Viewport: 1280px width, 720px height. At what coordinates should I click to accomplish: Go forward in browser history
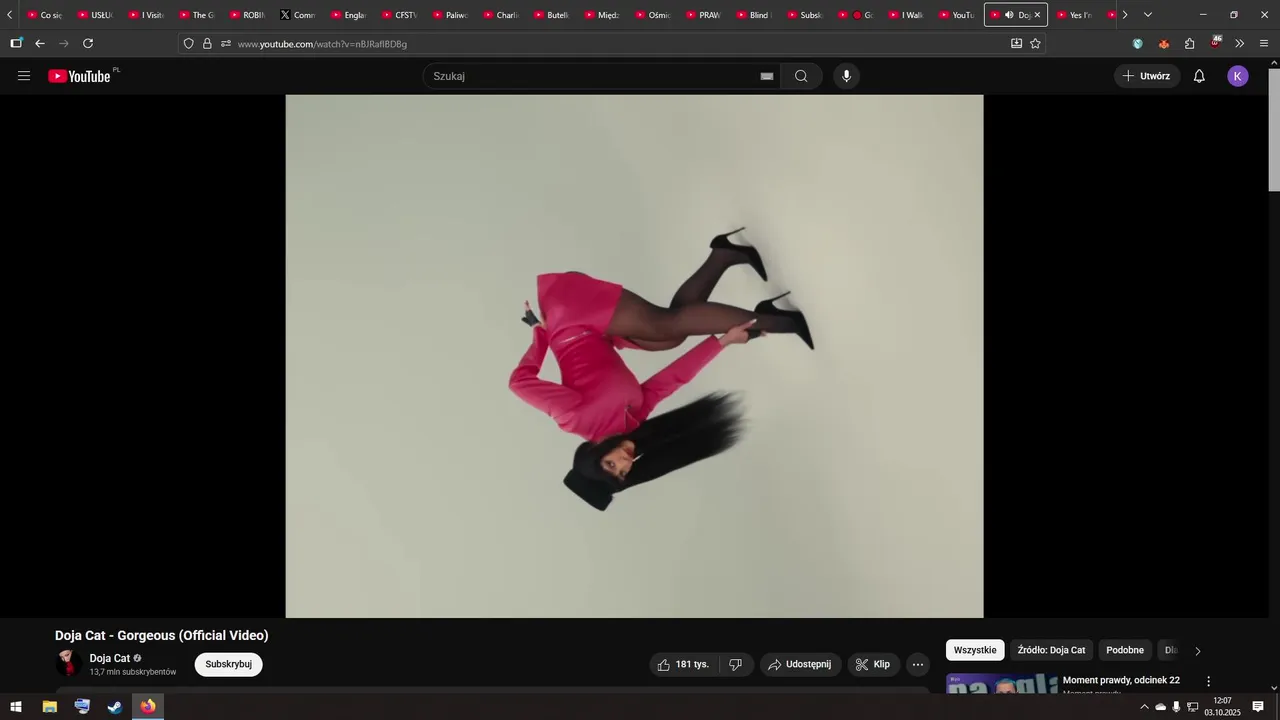click(64, 43)
